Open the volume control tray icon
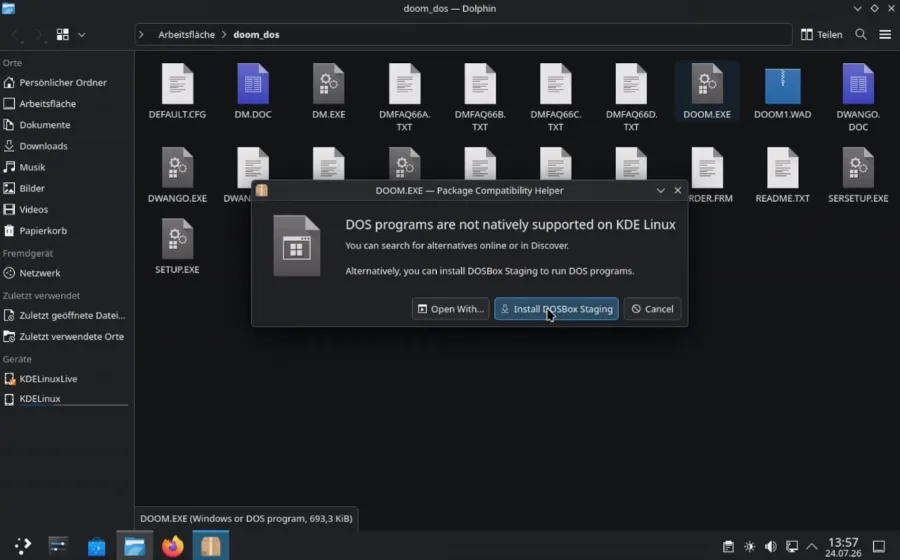This screenshot has height=560, width=900. tap(771, 546)
